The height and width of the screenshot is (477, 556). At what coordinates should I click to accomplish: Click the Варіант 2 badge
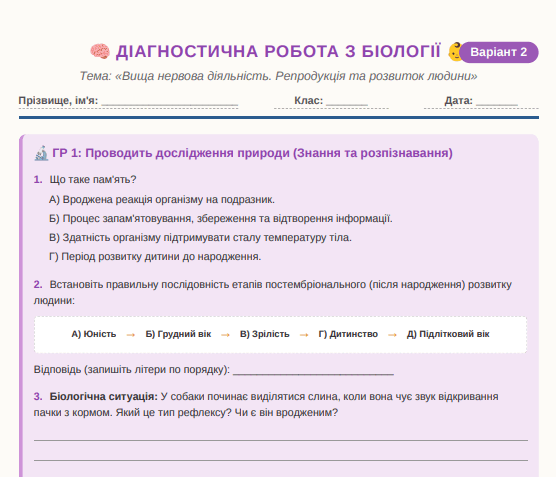coord(499,52)
